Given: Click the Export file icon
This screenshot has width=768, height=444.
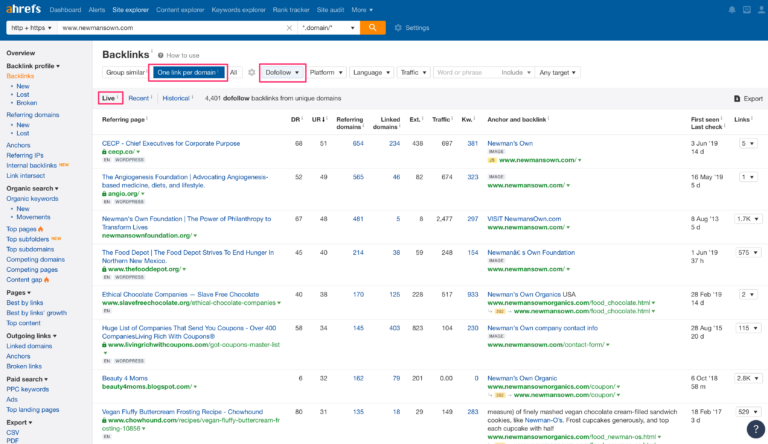Looking at the screenshot, I should [x=737, y=99].
